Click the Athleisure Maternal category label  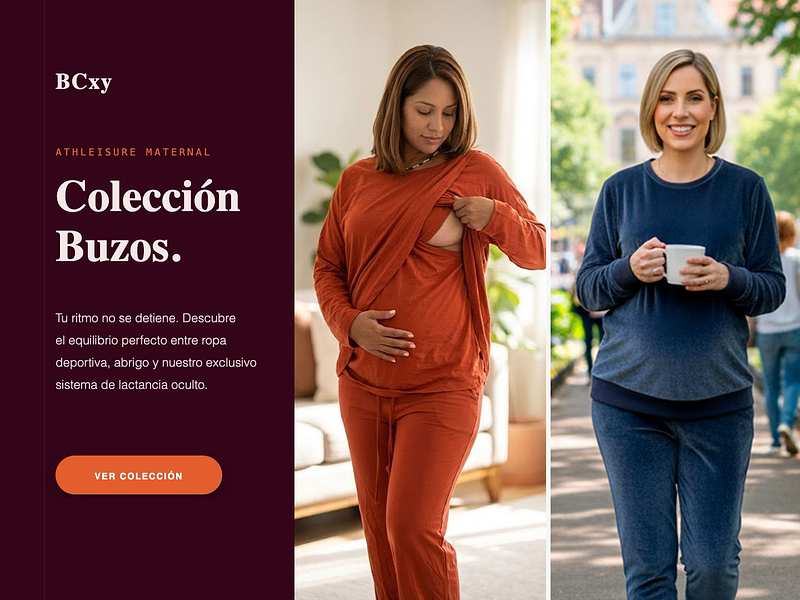point(133,152)
